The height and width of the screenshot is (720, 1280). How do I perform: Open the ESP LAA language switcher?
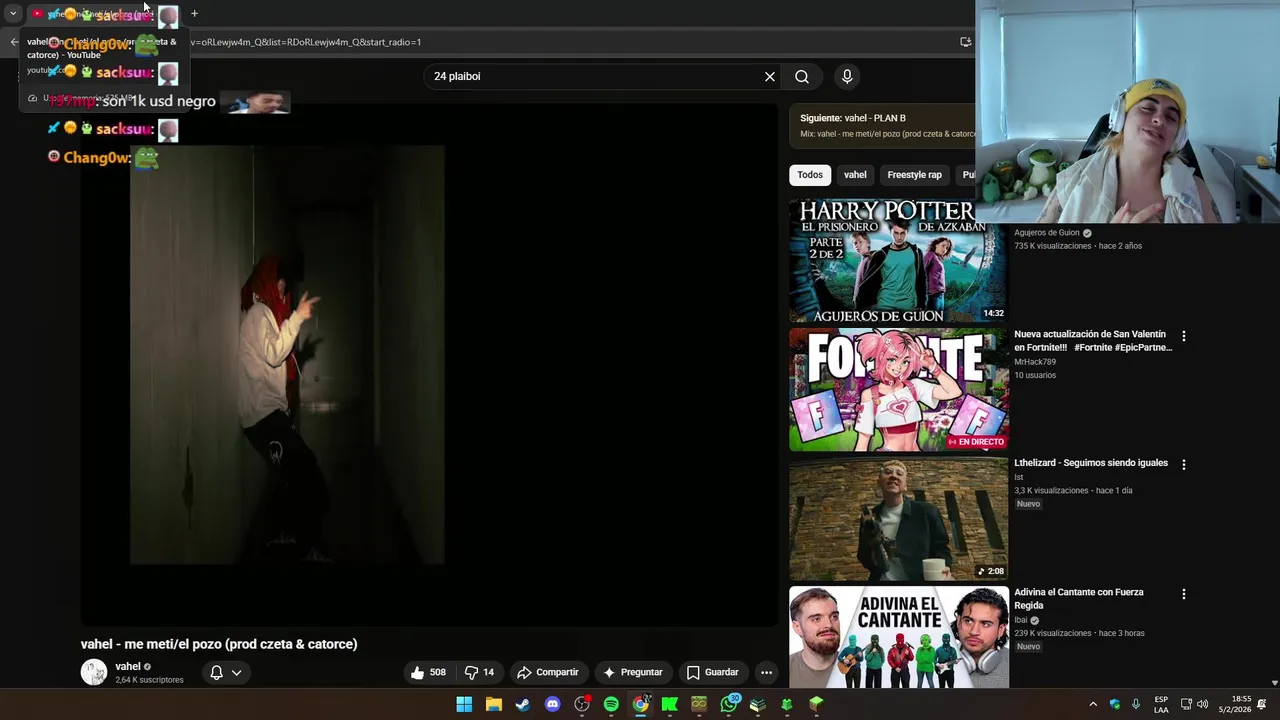(x=1161, y=704)
